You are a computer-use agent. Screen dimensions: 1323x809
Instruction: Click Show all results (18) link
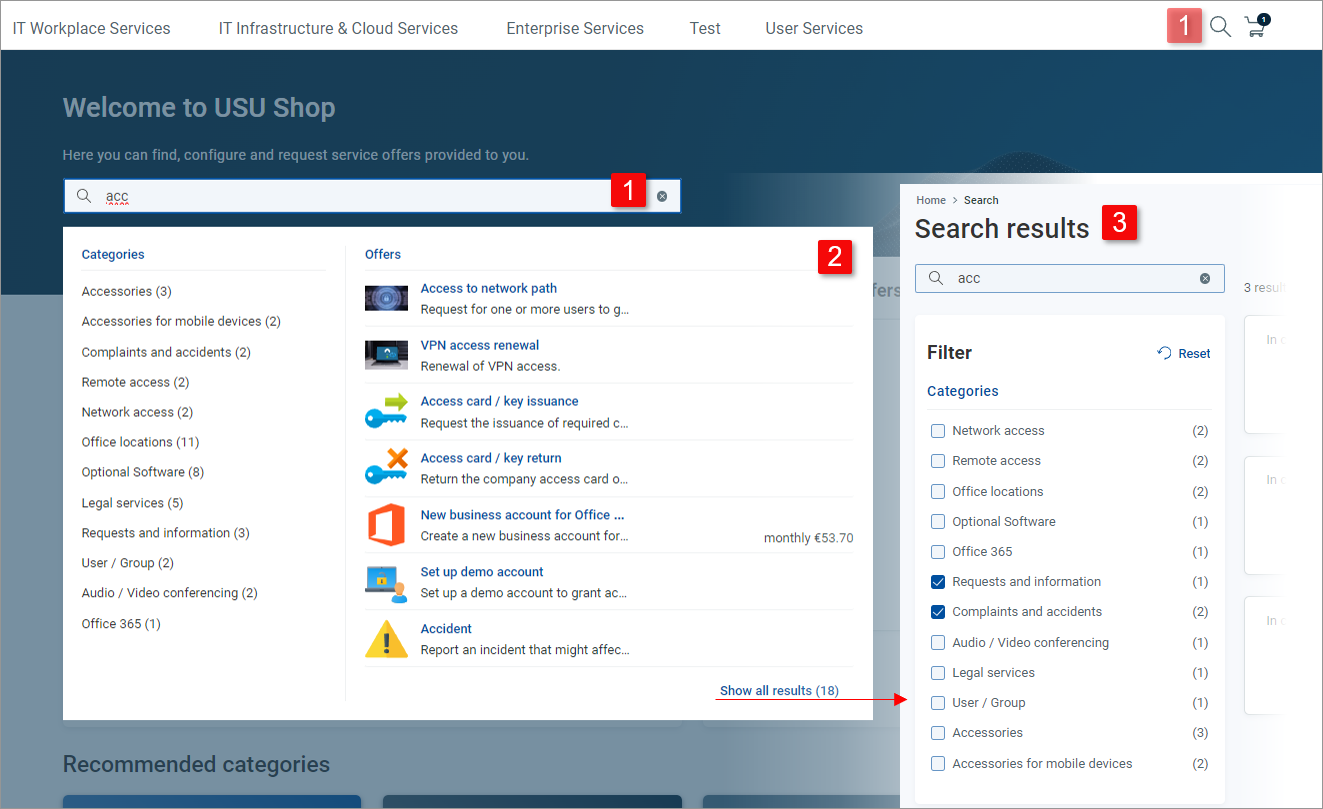point(779,691)
